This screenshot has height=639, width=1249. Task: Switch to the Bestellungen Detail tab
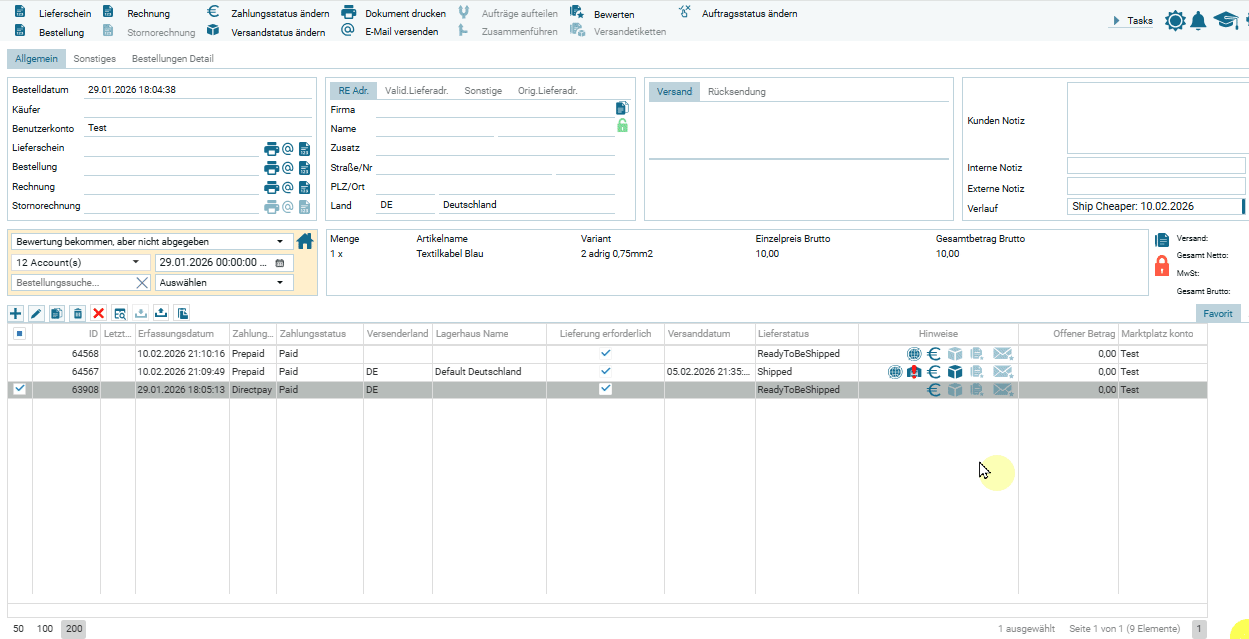point(172,59)
